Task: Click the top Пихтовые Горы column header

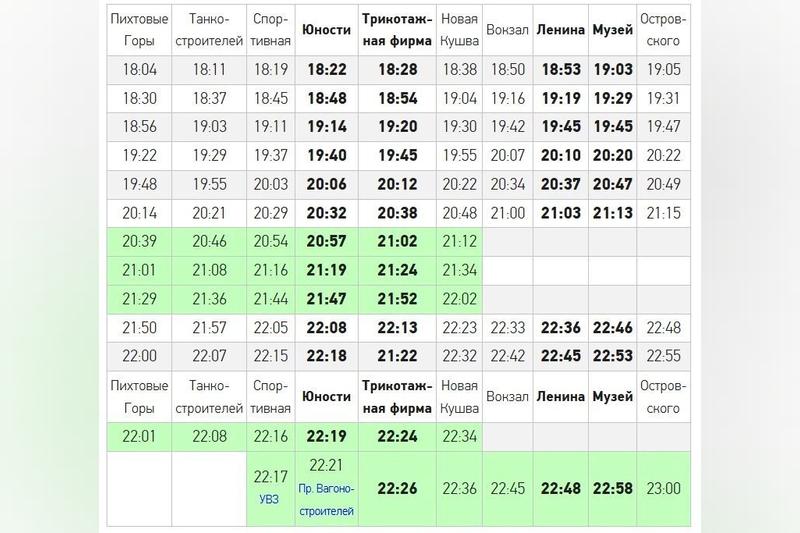Action: [141, 30]
